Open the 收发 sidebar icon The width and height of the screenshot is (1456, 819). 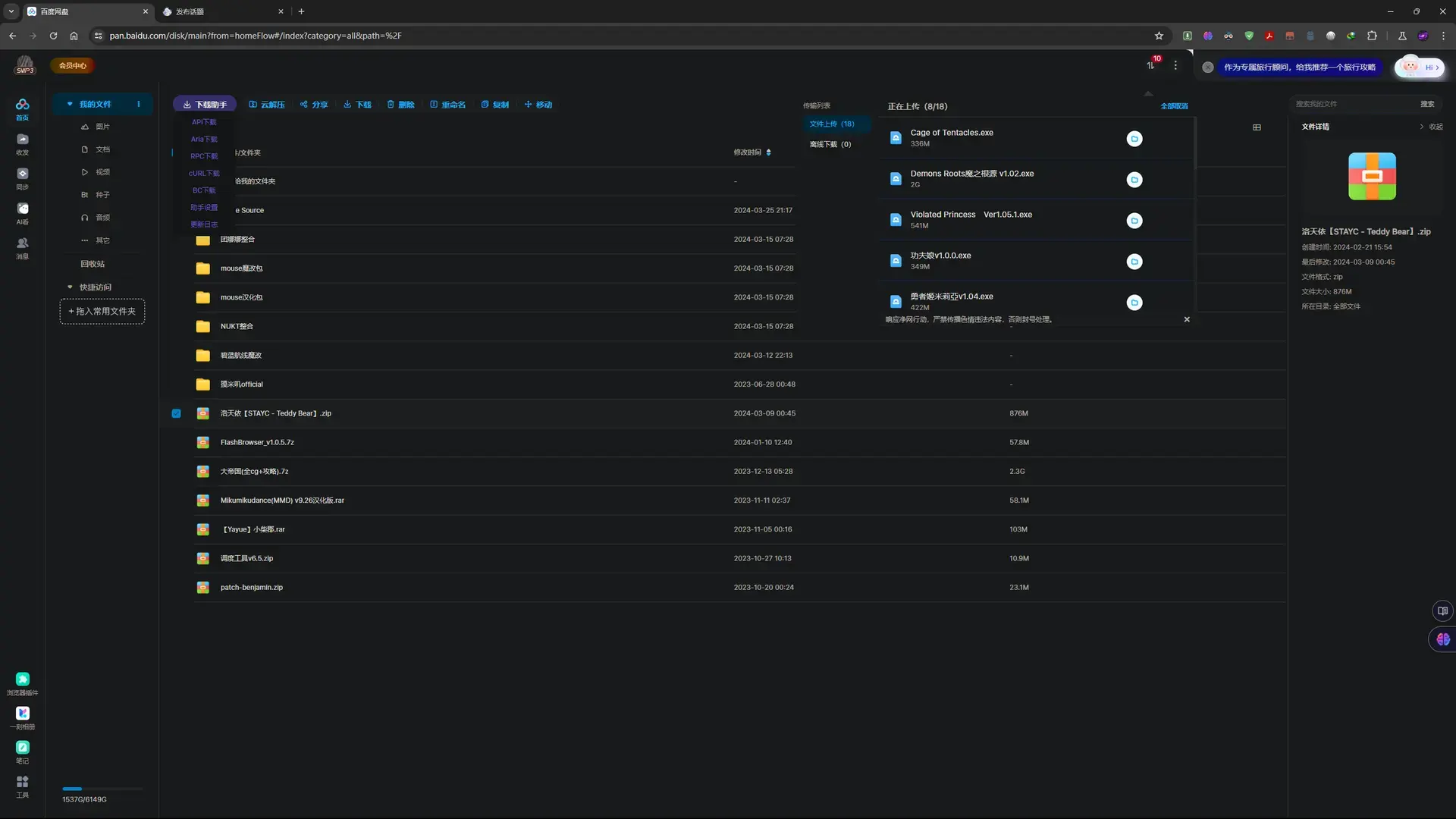coord(23,144)
